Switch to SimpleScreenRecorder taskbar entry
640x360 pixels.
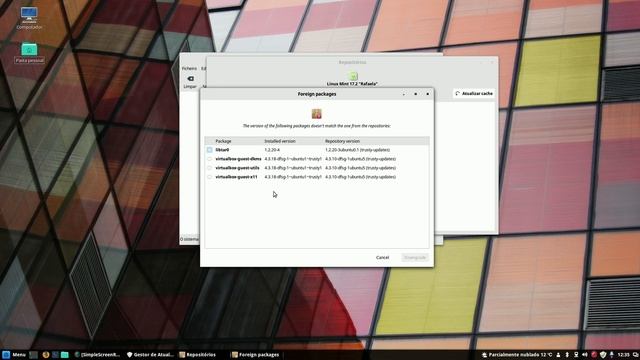click(98, 355)
